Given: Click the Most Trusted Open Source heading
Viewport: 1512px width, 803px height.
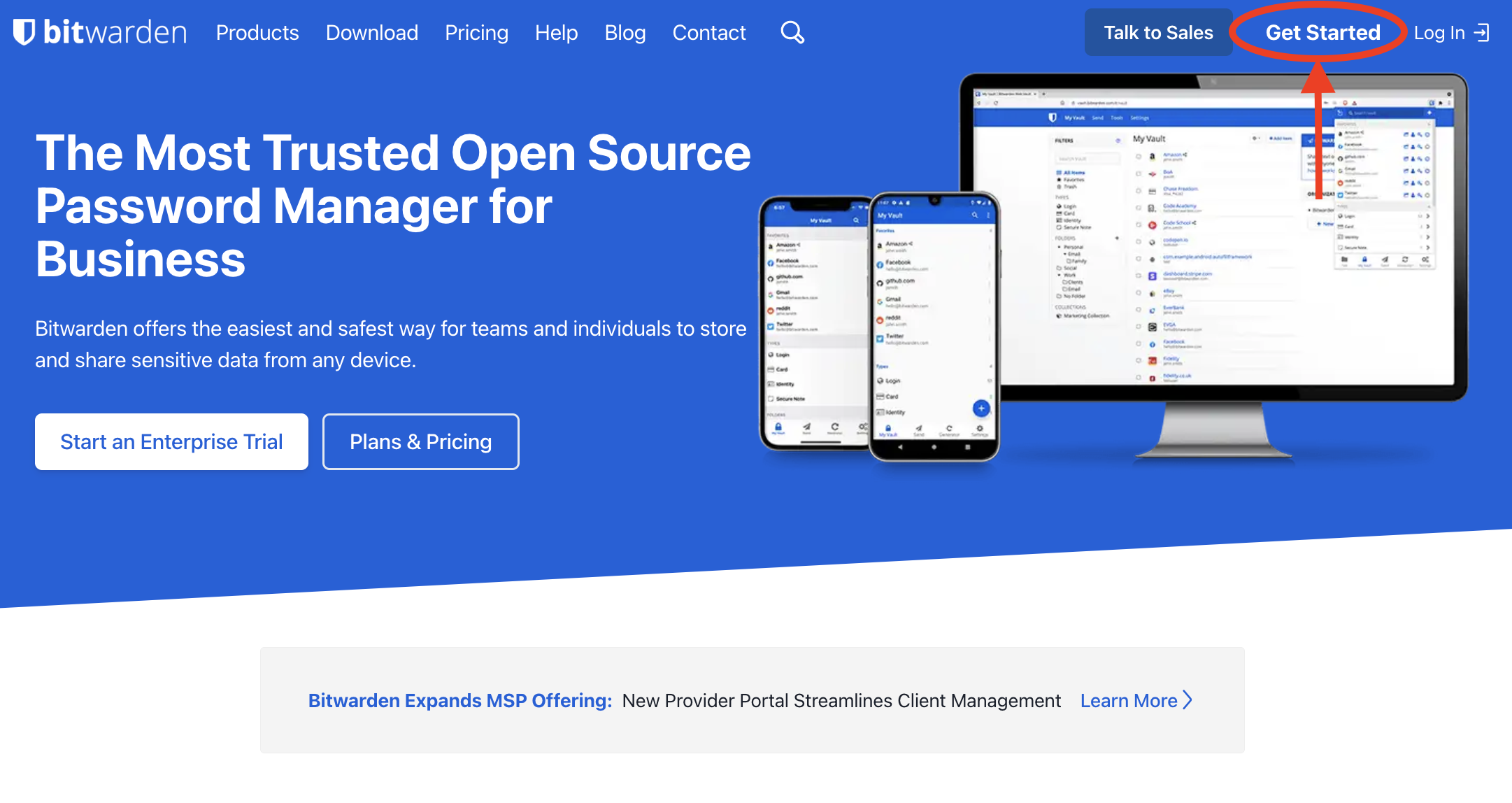Looking at the screenshot, I should [x=393, y=206].
